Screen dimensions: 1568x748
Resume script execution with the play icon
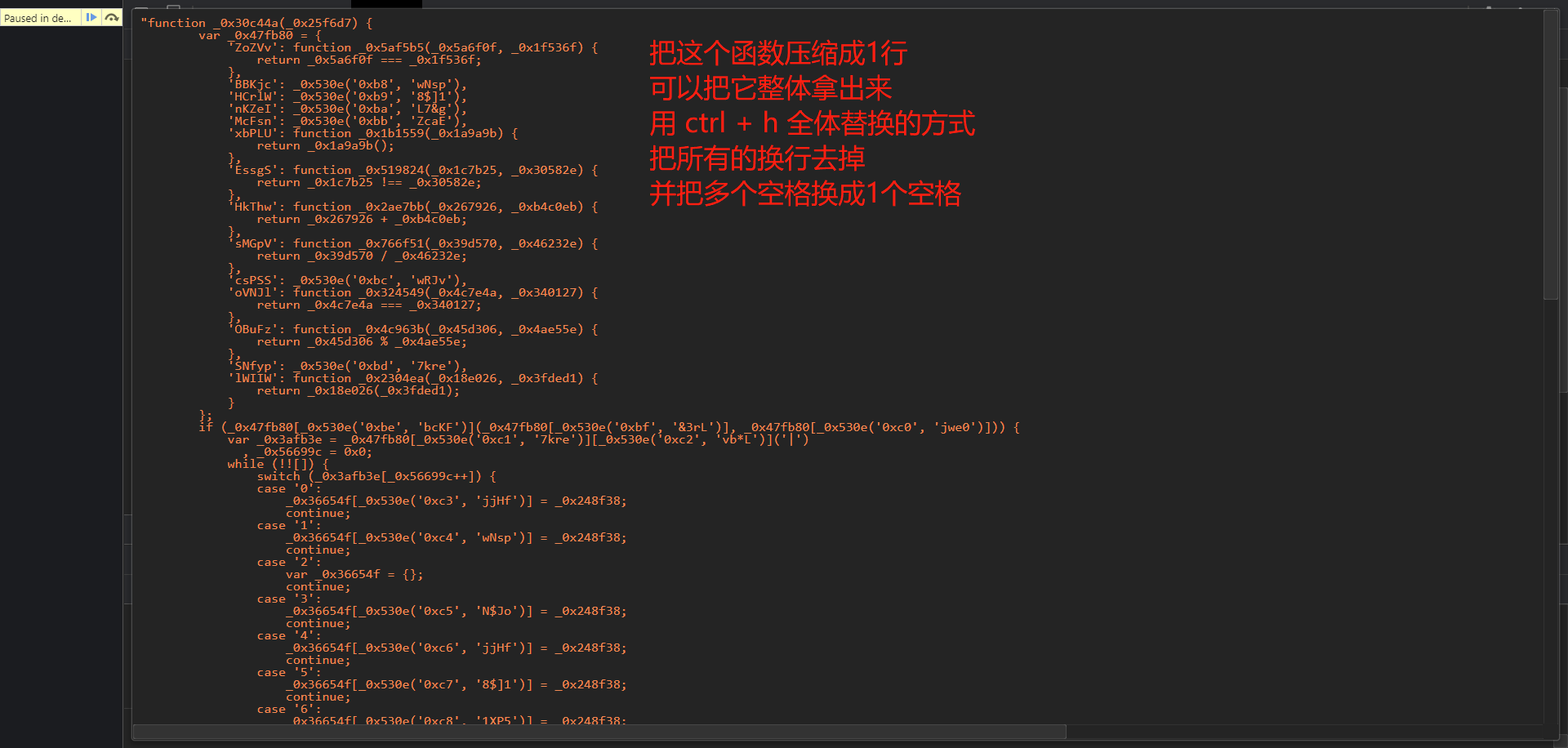[91, 16]
